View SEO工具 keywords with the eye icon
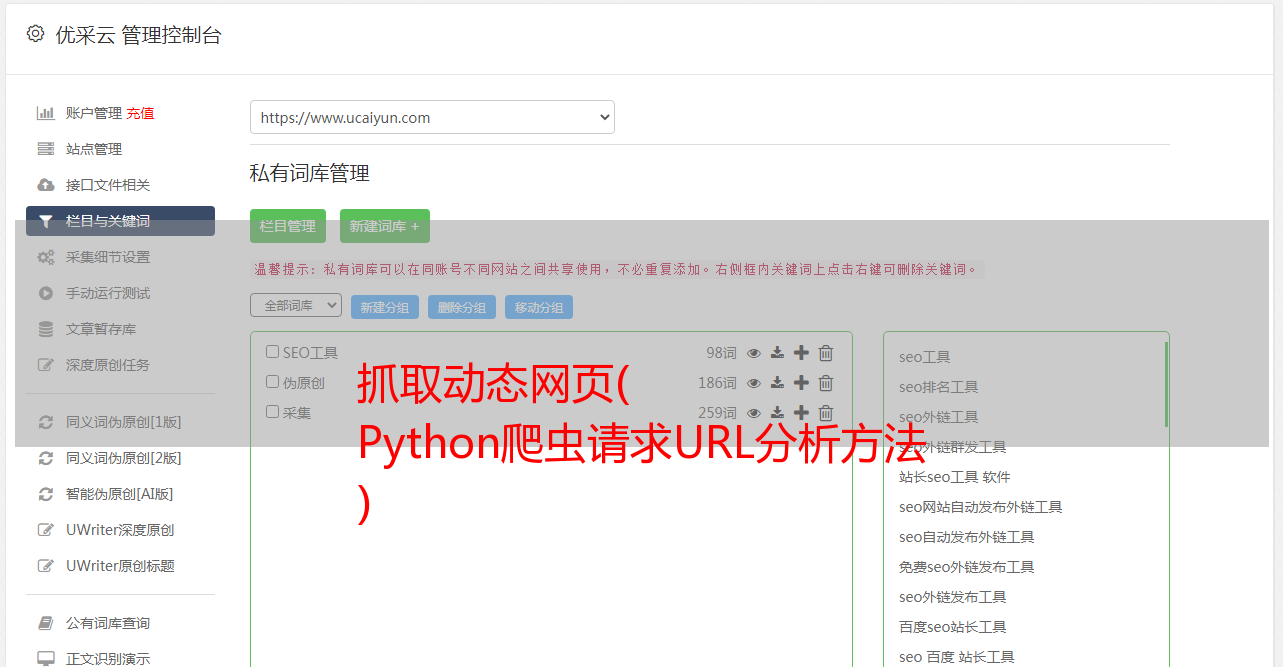This screenshot has width=1283, height=667. (754, 353)
